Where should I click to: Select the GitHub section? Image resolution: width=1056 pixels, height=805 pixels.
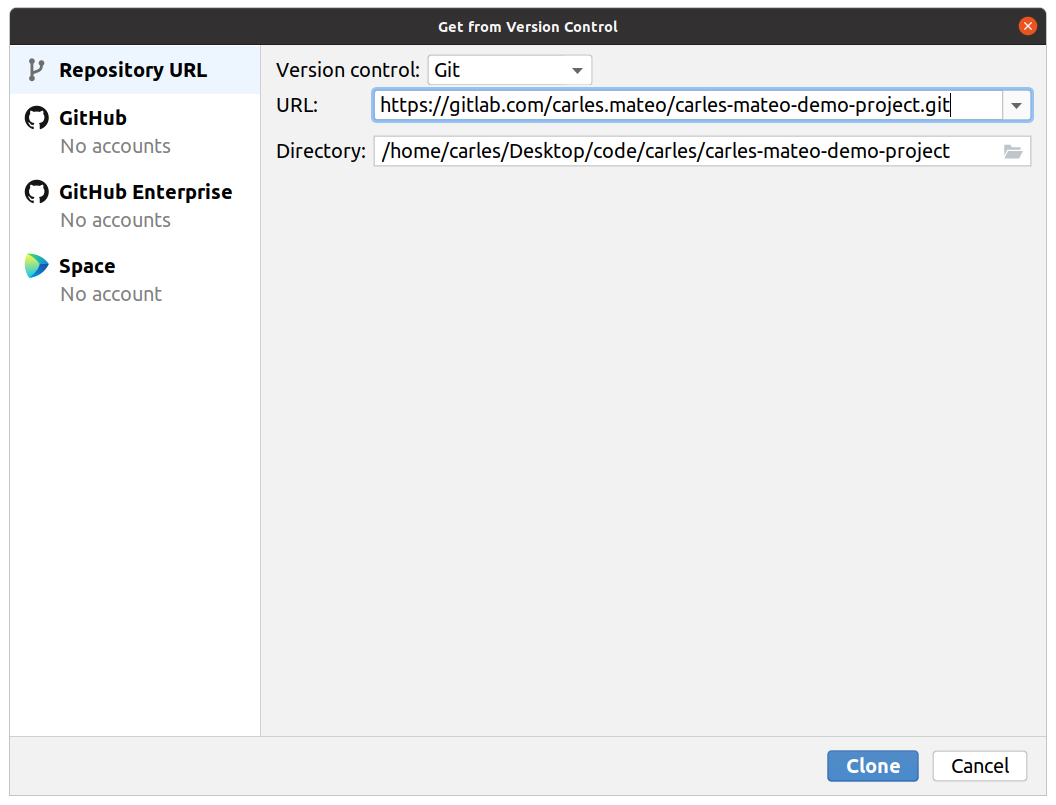[135, 131]
